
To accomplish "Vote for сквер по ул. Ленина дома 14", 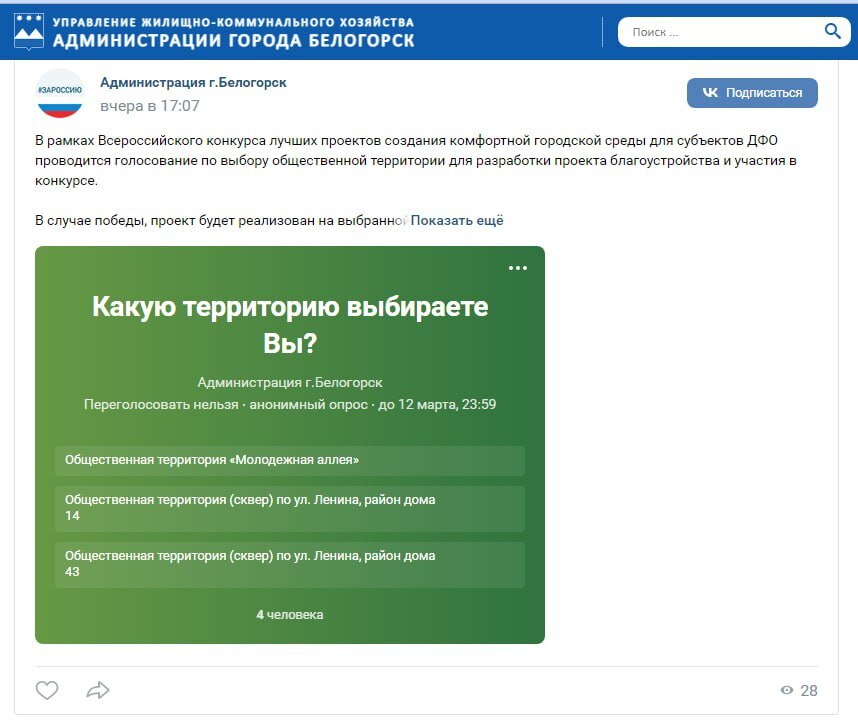I will 290,508.
